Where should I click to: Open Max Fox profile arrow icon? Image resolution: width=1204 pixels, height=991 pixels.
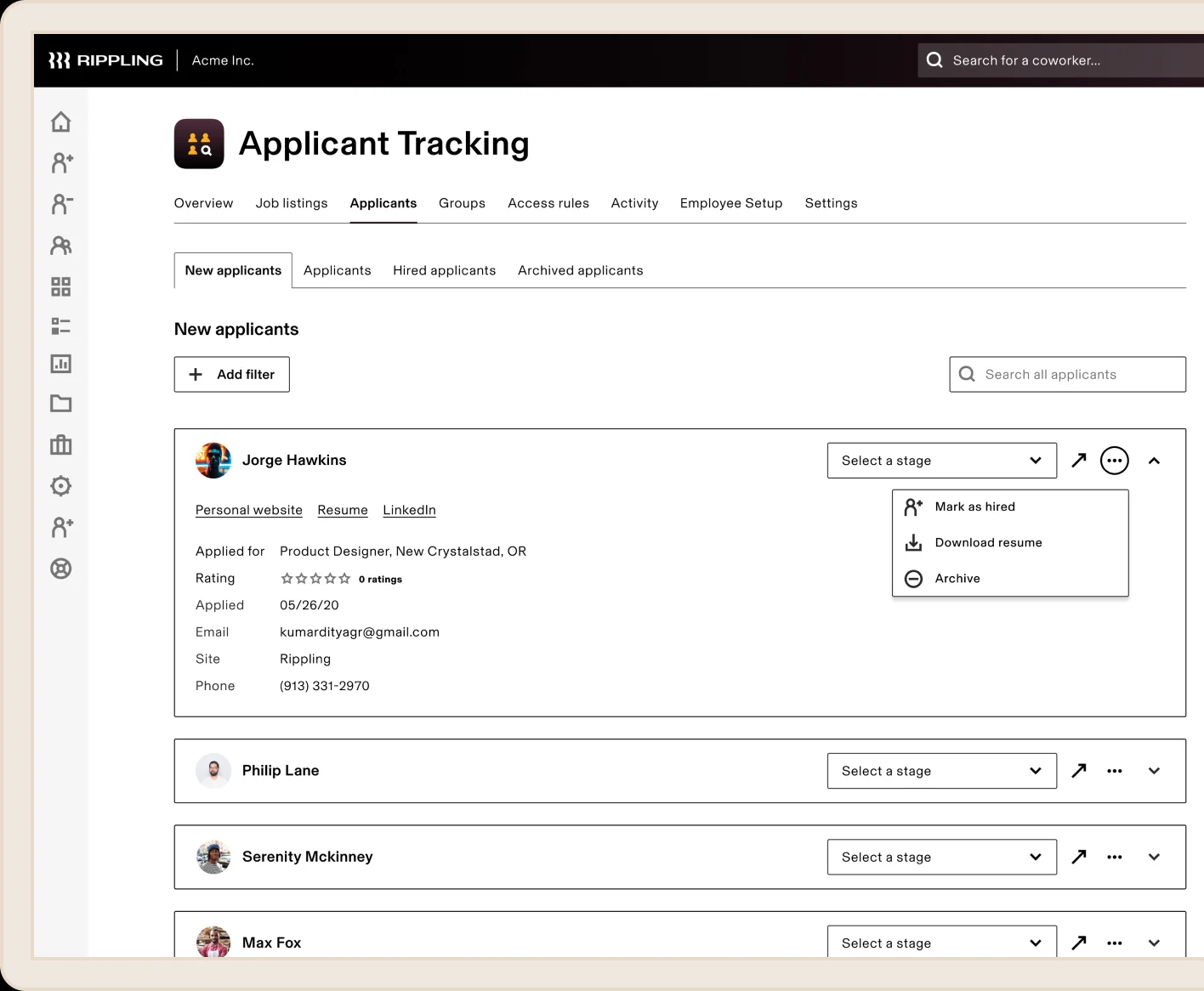pos(1079,943)
